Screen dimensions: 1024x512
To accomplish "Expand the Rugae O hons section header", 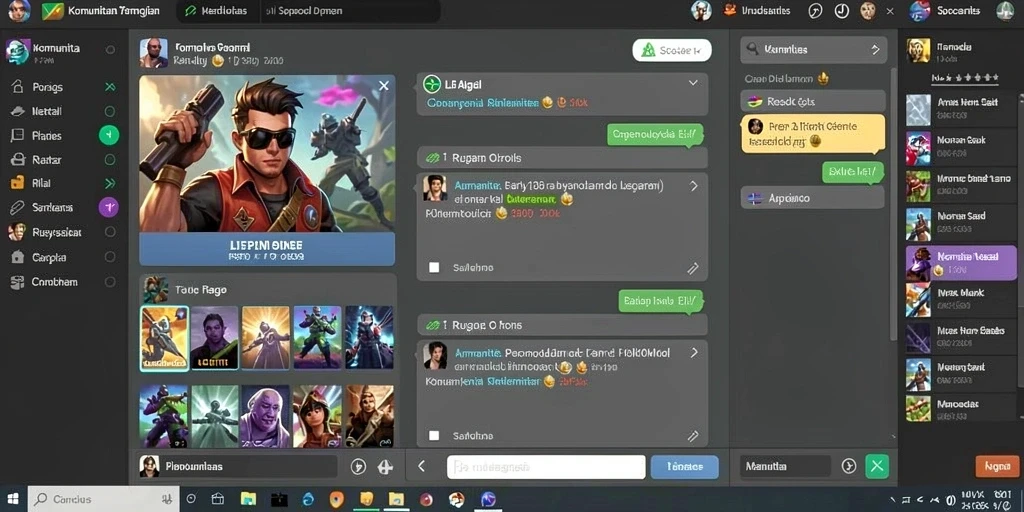I will pos(562,325).
